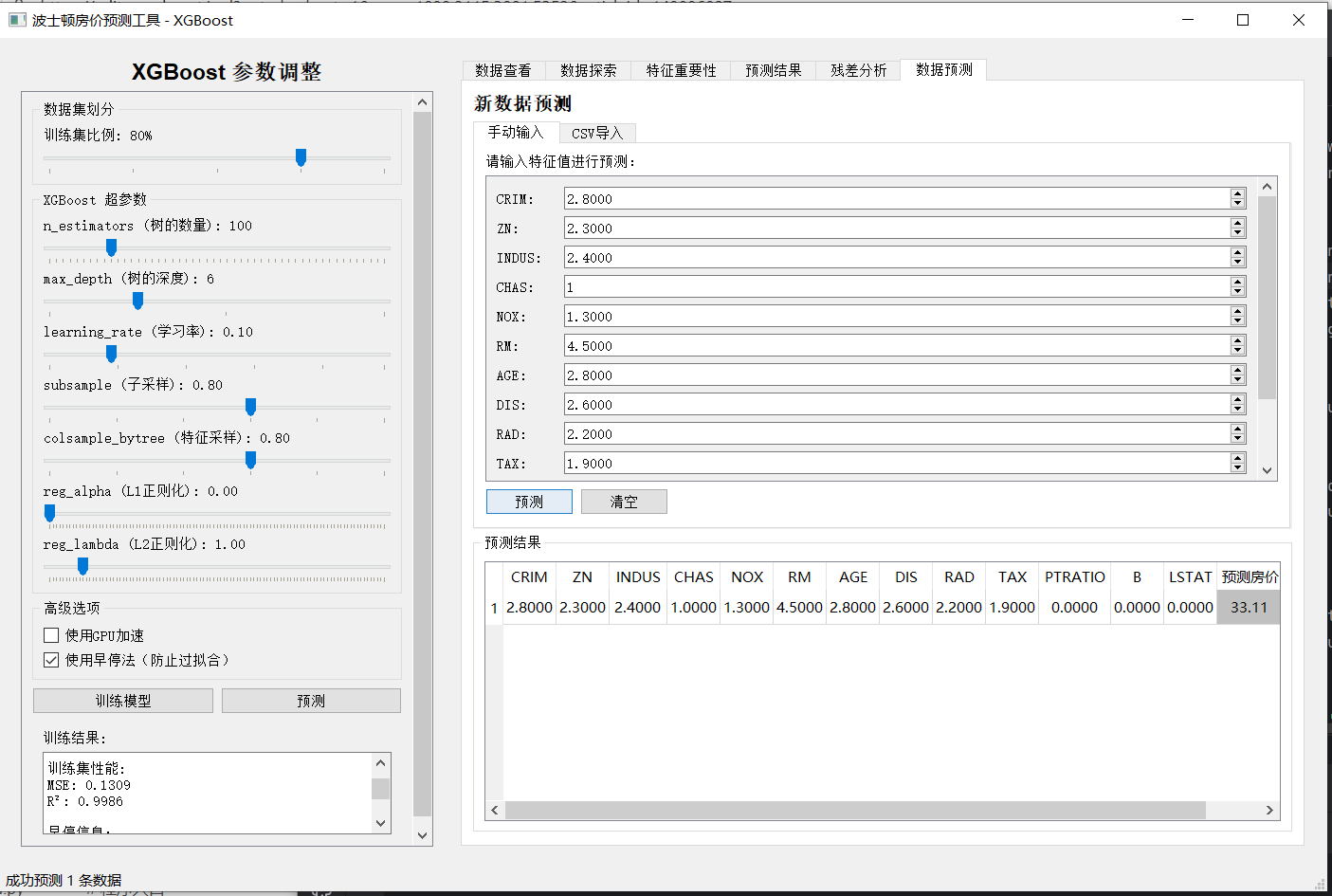Image resolution: width=1332 pixels, height=896 pixels.
Task: Click the INDUS spinbox stepper arrows
Action: 1237,257
